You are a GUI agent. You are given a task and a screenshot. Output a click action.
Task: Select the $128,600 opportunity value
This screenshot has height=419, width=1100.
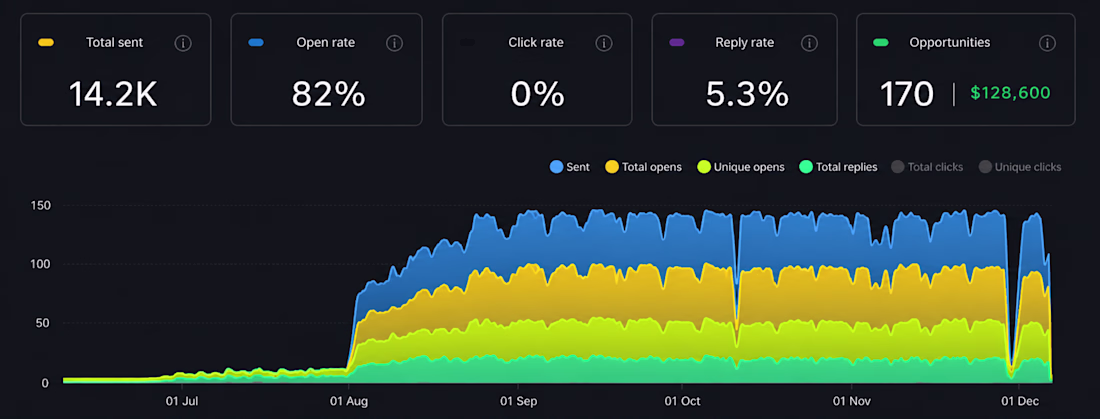click(x=1010, y=93)
